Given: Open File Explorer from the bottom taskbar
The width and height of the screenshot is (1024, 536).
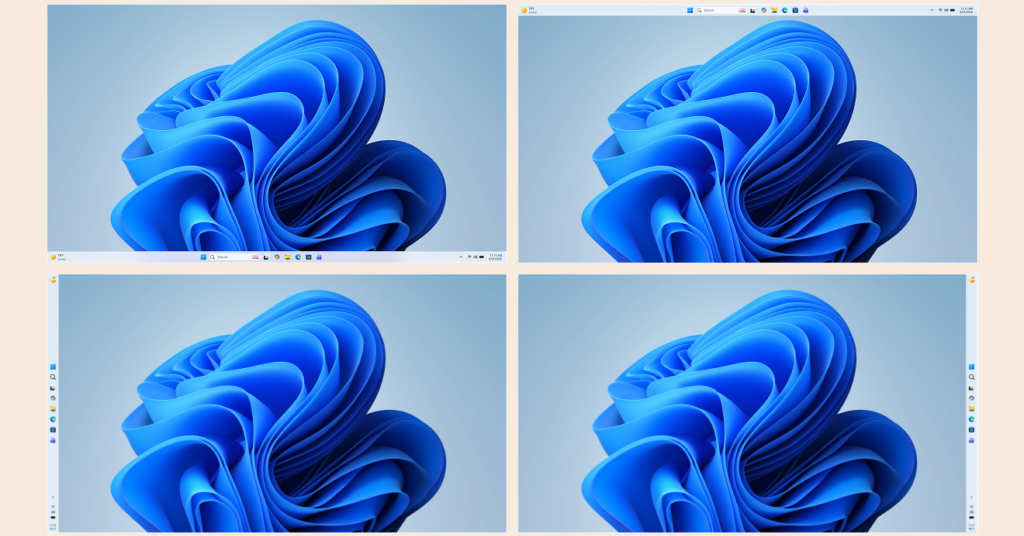Looking at the screenshot, I should (x=287, y=257).
